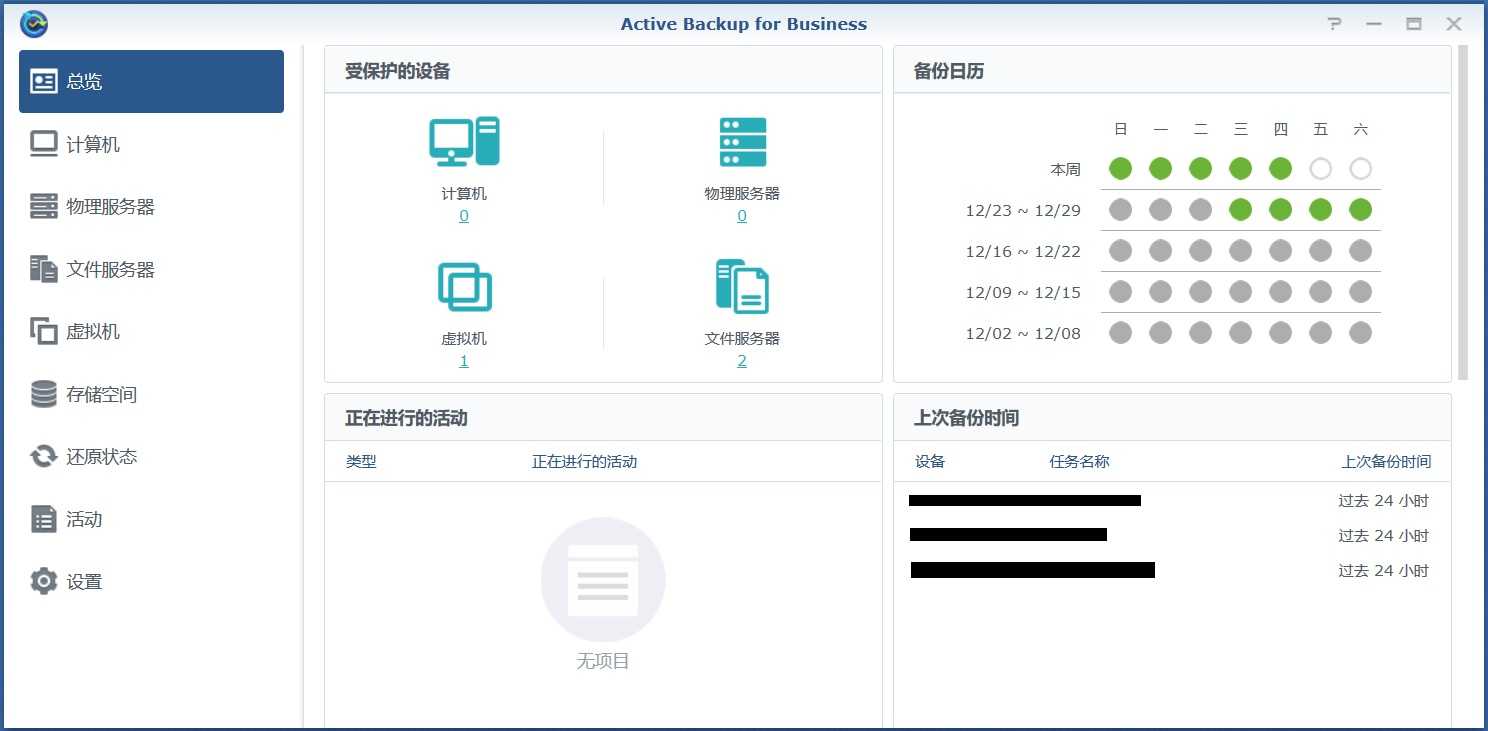Click the 文件服务器 sidebar icon
1488x731 pixels.
pos(44,269)
